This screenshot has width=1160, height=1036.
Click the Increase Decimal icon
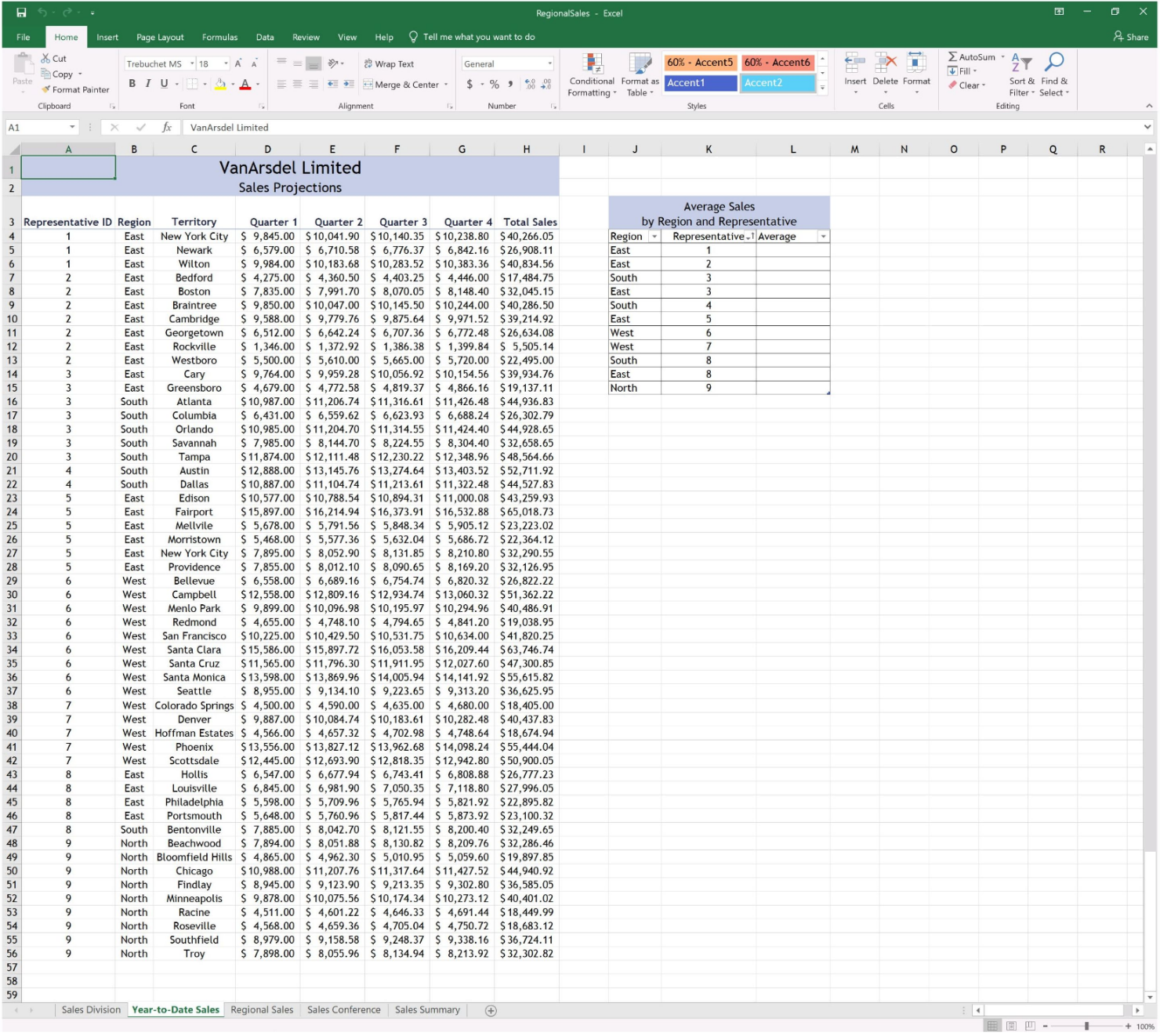pyautogui.click(x=530, y=84)
